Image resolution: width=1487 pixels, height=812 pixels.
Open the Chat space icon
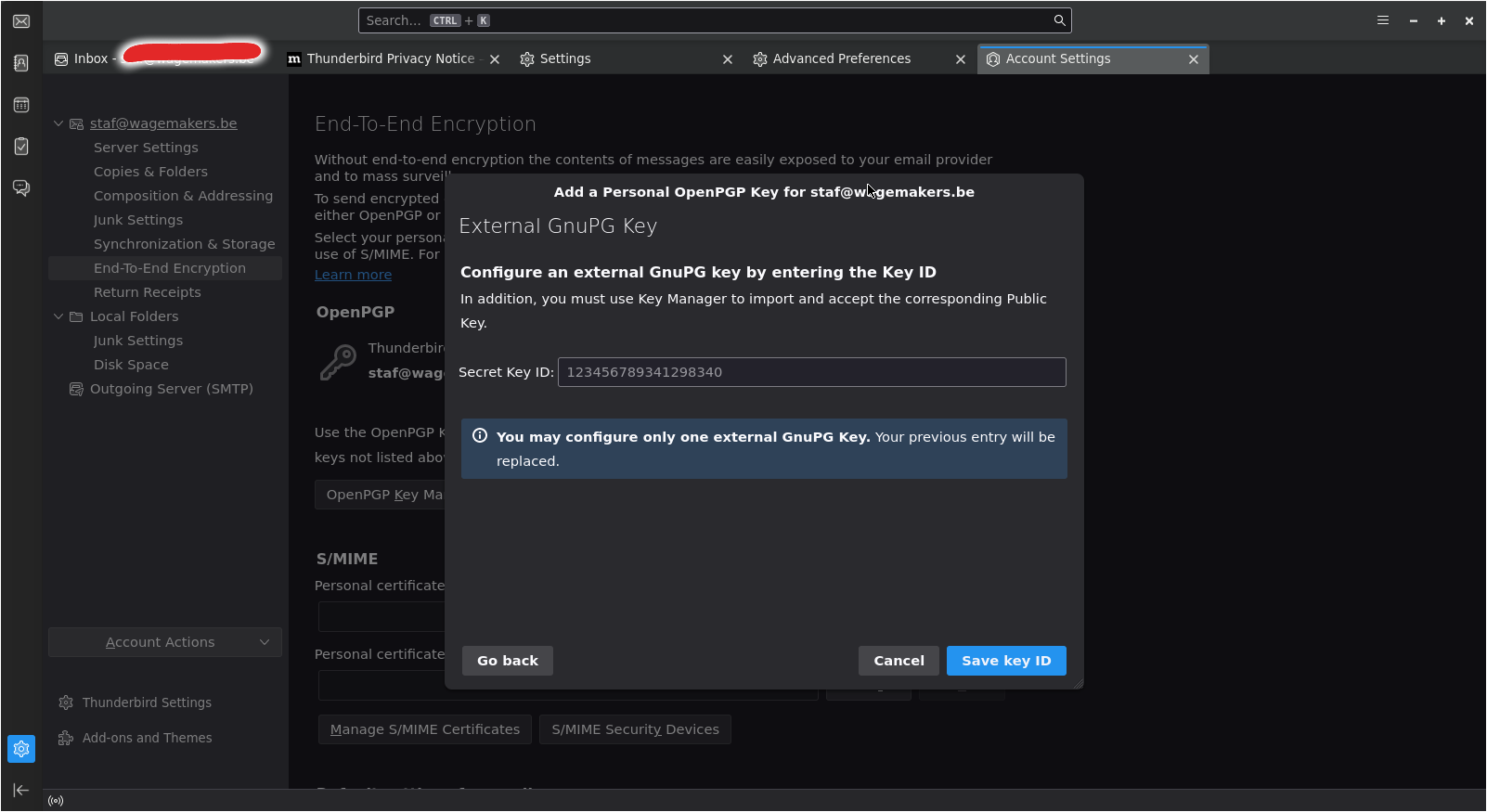[21, 188]
